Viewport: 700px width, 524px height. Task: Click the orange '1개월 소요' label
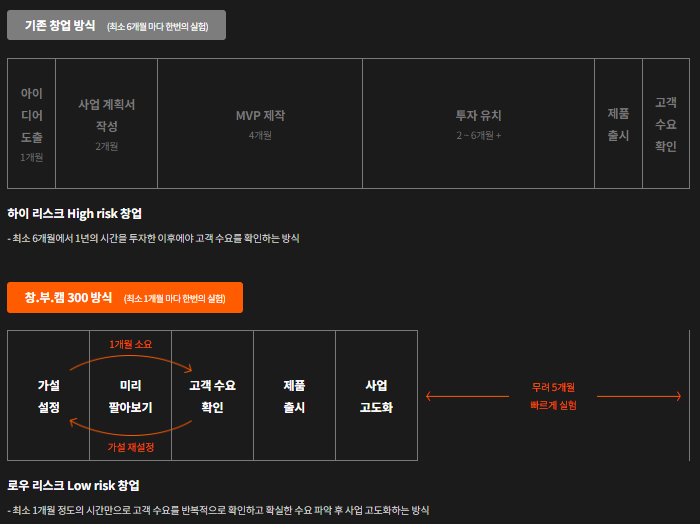tap(130, 344)
